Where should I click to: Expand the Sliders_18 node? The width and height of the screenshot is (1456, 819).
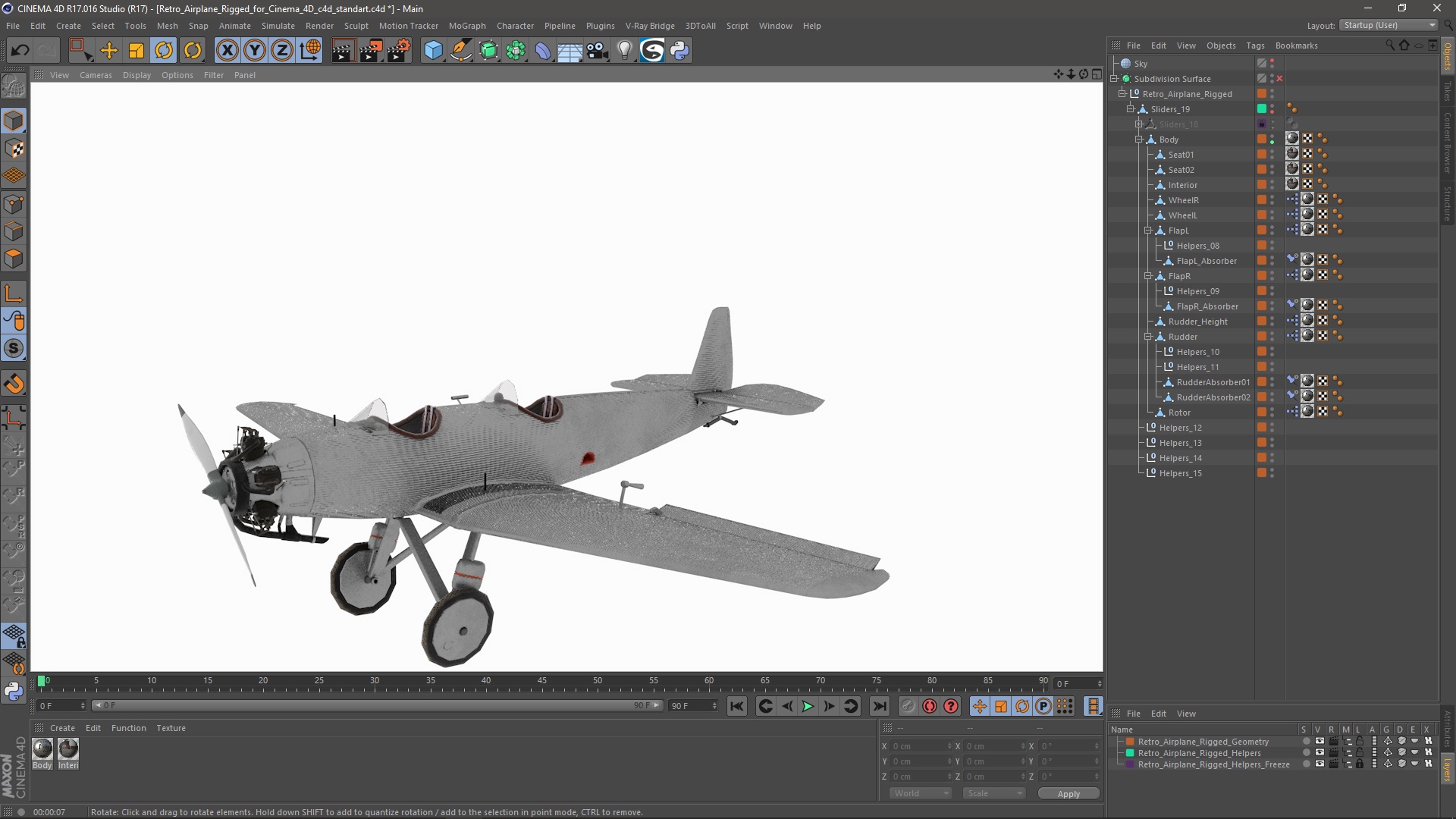click(1139, 124)
